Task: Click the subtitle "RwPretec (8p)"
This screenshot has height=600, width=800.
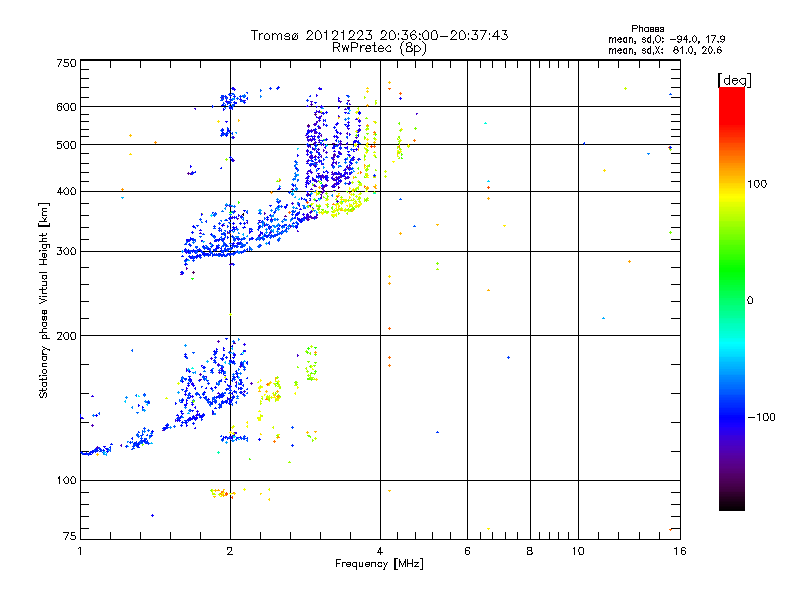Action: (x=379, y=48)
